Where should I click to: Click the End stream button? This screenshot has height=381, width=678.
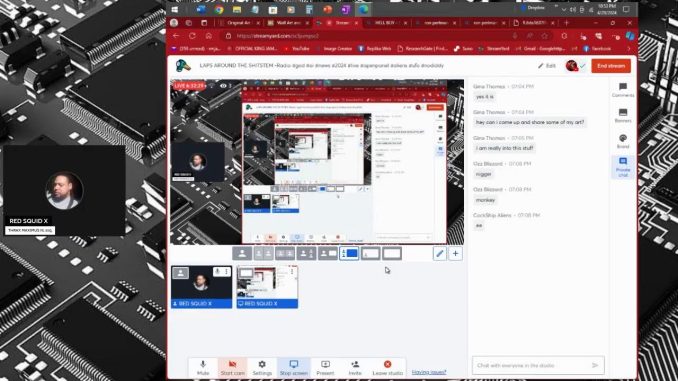611,66
